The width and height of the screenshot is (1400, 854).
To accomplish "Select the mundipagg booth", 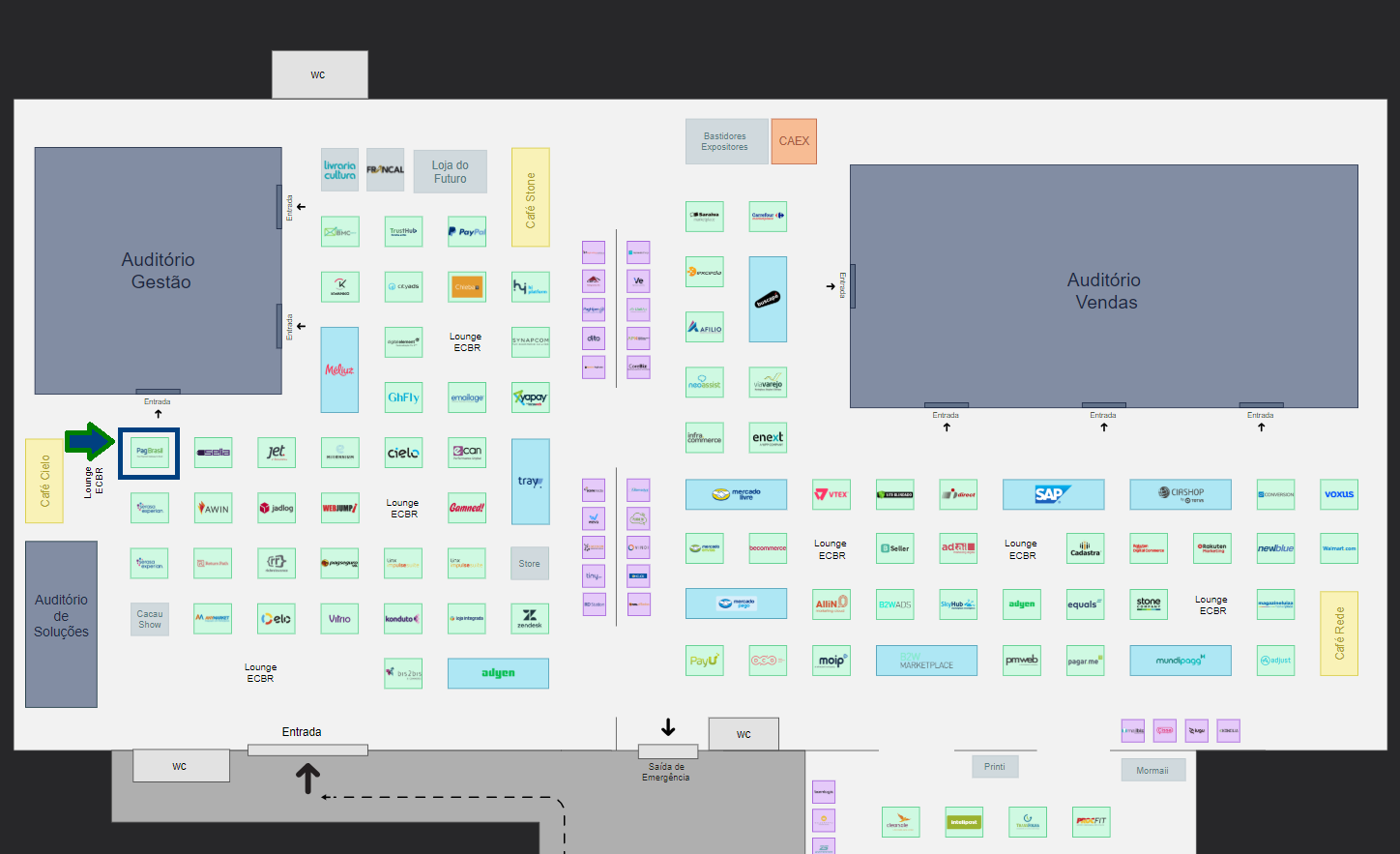I will point(1181,661).
